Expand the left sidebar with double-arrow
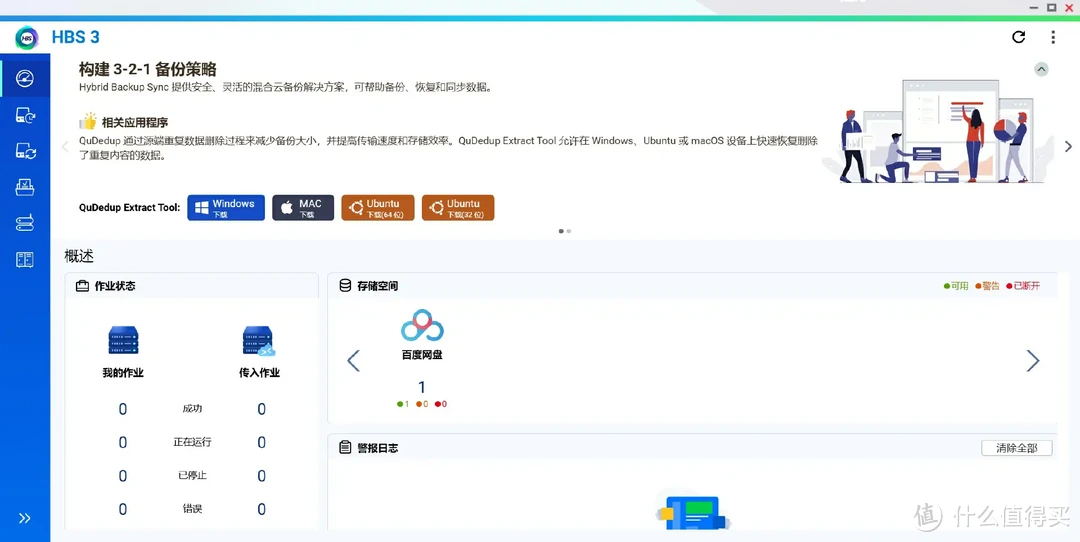This screenshot has width=1080, height=542. coord(25,518)
